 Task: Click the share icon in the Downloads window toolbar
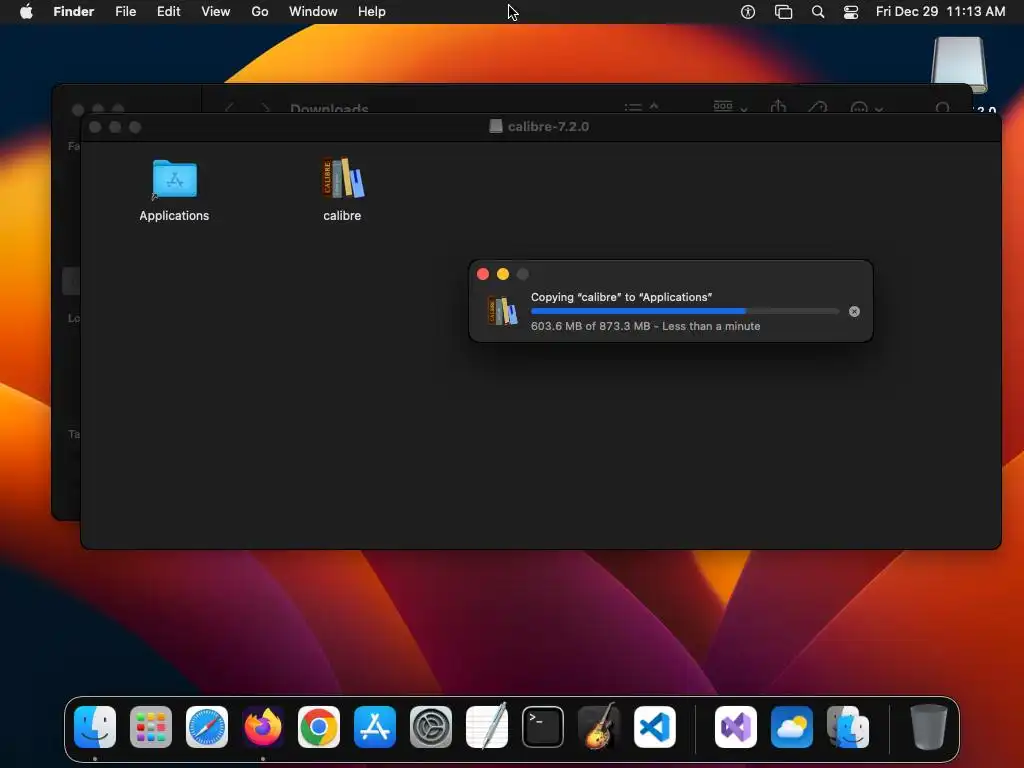(778, 107)
